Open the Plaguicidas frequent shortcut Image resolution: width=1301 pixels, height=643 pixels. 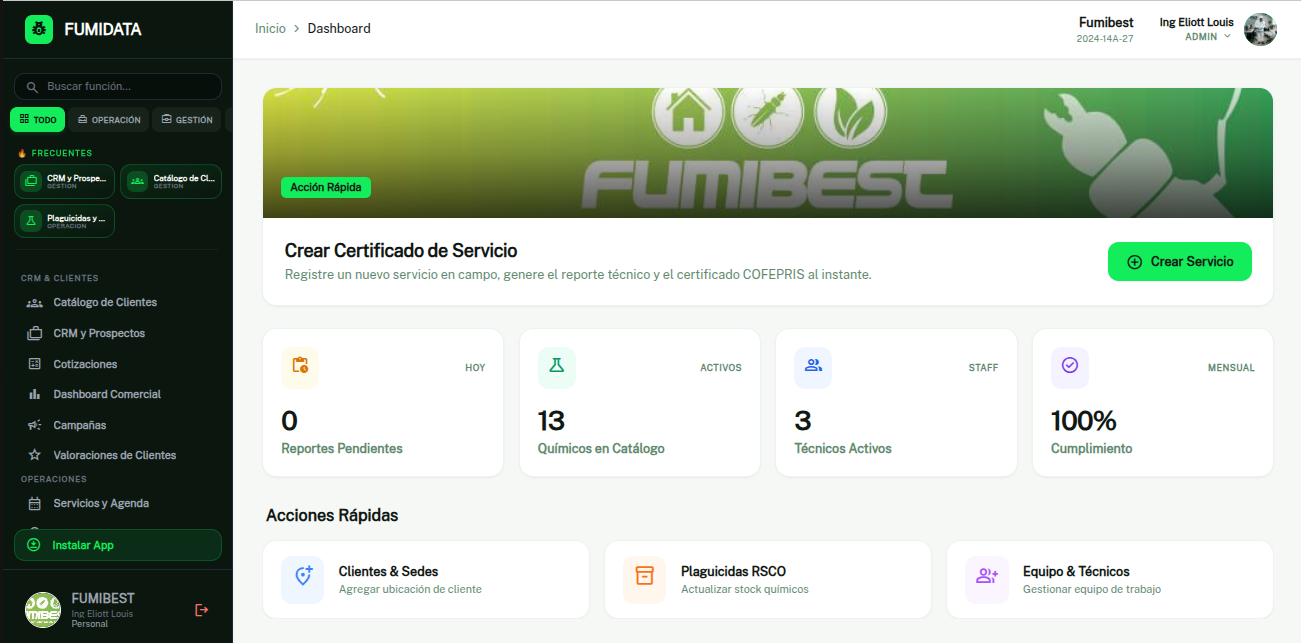pos(65,221)
